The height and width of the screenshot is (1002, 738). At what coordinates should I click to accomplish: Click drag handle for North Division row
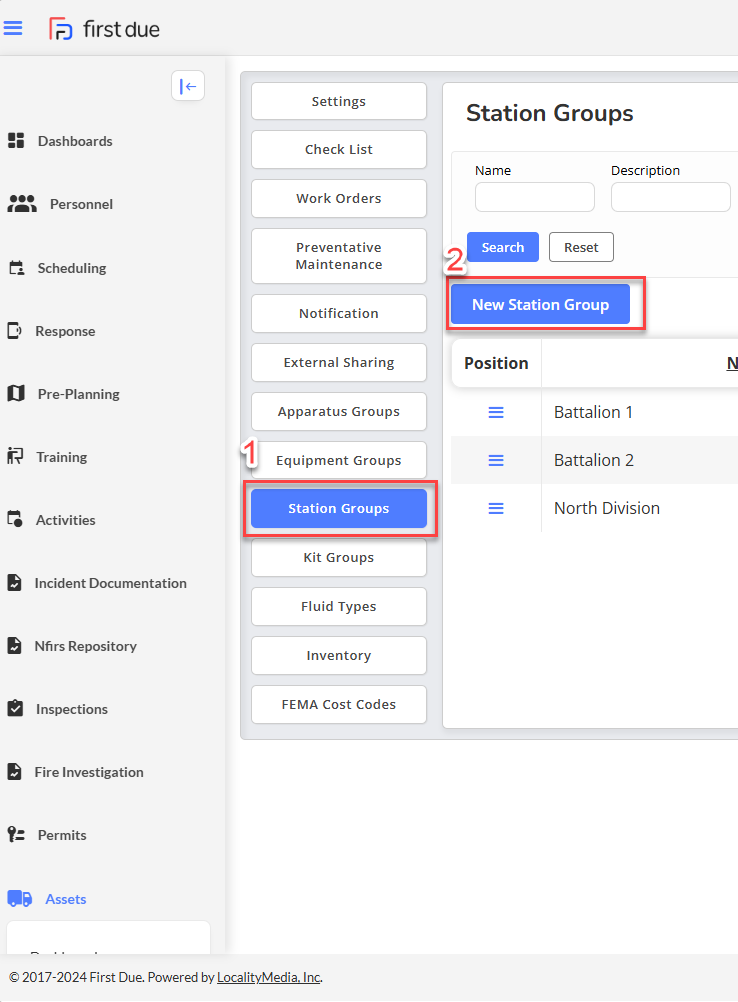[496, 508]
